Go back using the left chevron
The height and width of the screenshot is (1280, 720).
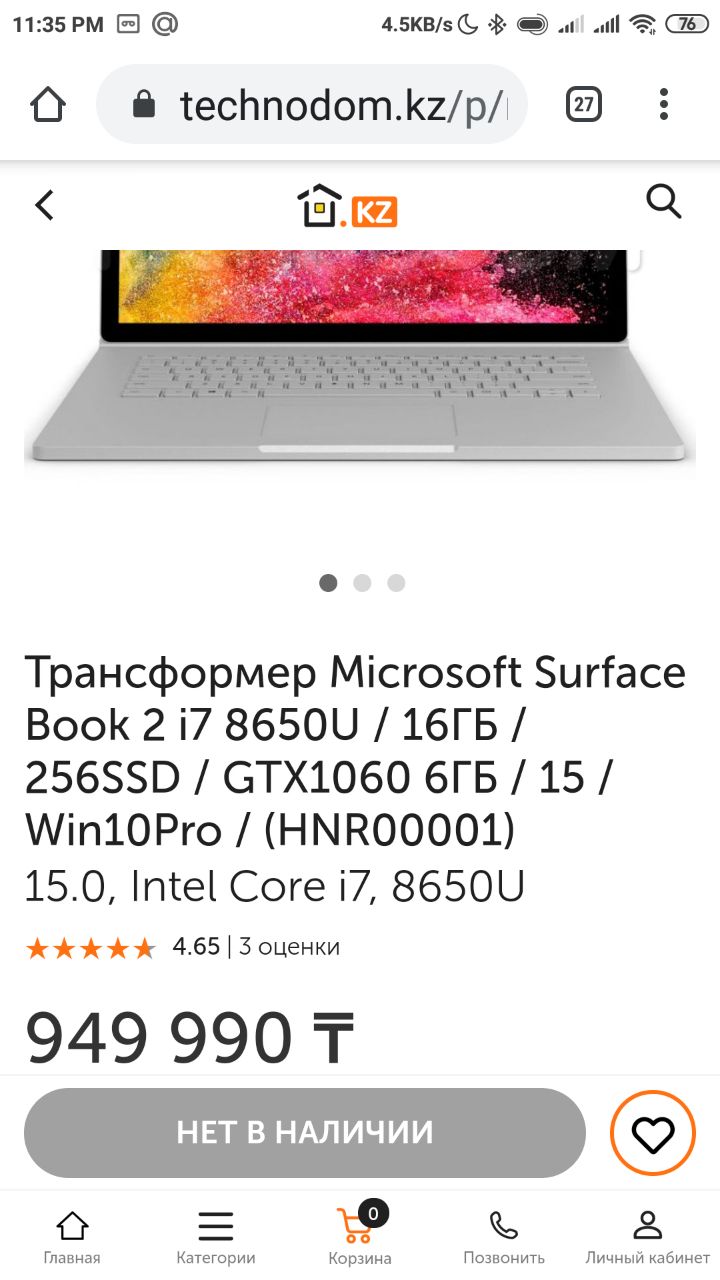[44, 205]
